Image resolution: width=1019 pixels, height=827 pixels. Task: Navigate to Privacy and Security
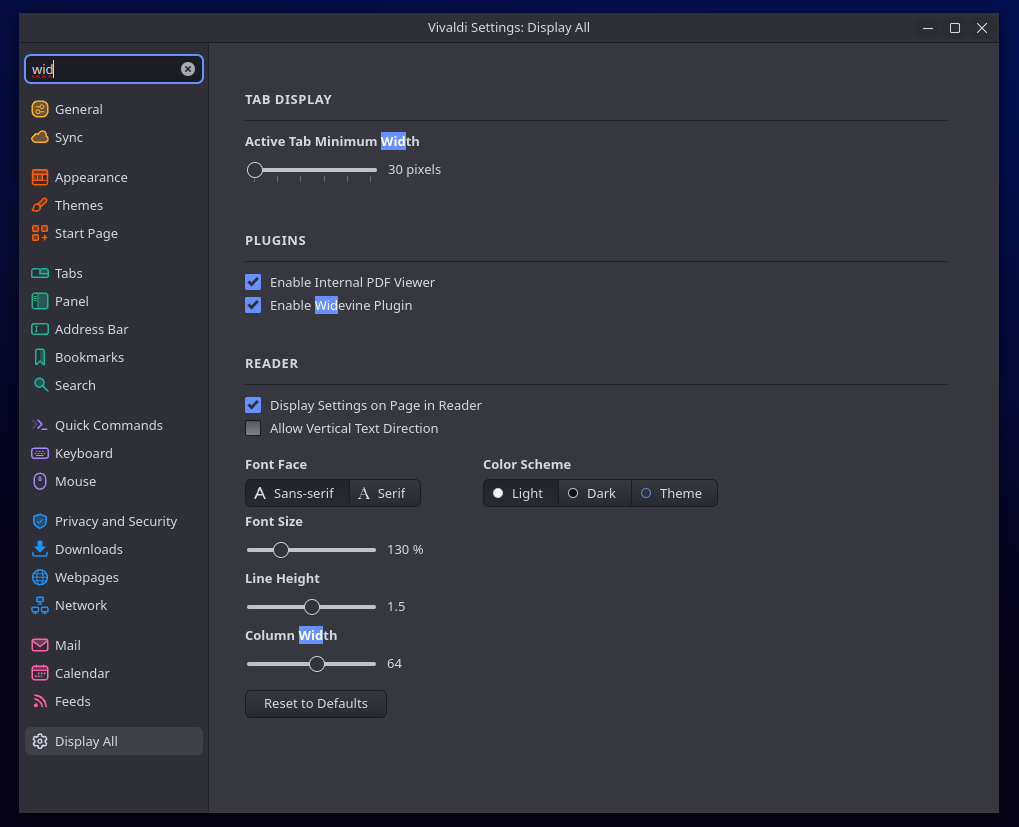[114, 522]
